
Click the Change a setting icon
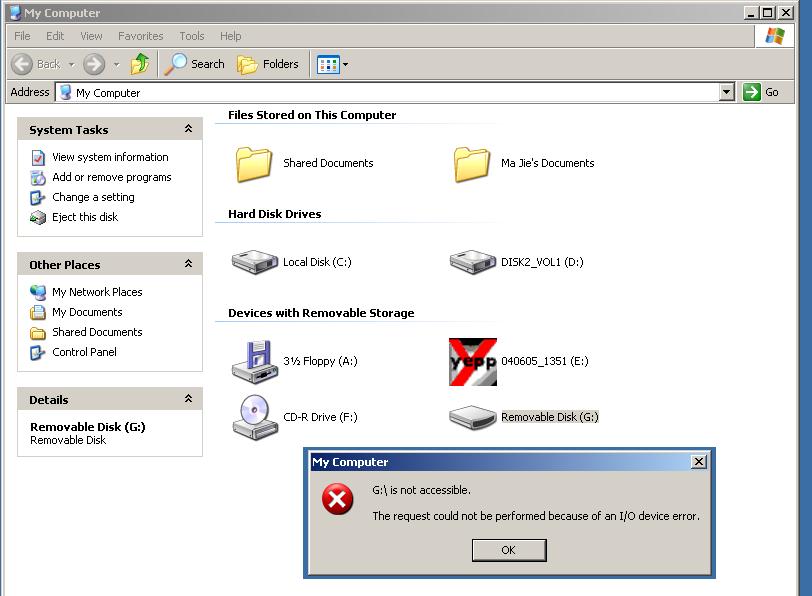tap(38, 198)
